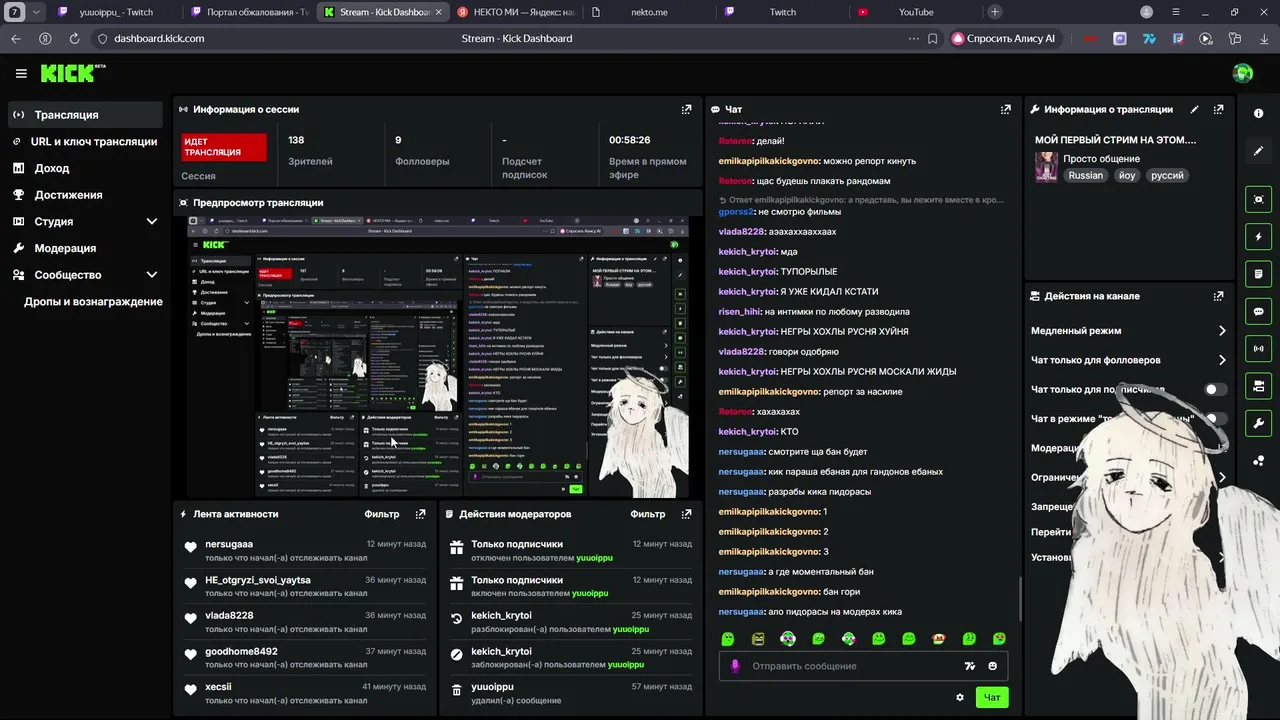Screen dimensions: 1280x720
Task: Open Модерация in left sidebar
Action: point(84,248)
